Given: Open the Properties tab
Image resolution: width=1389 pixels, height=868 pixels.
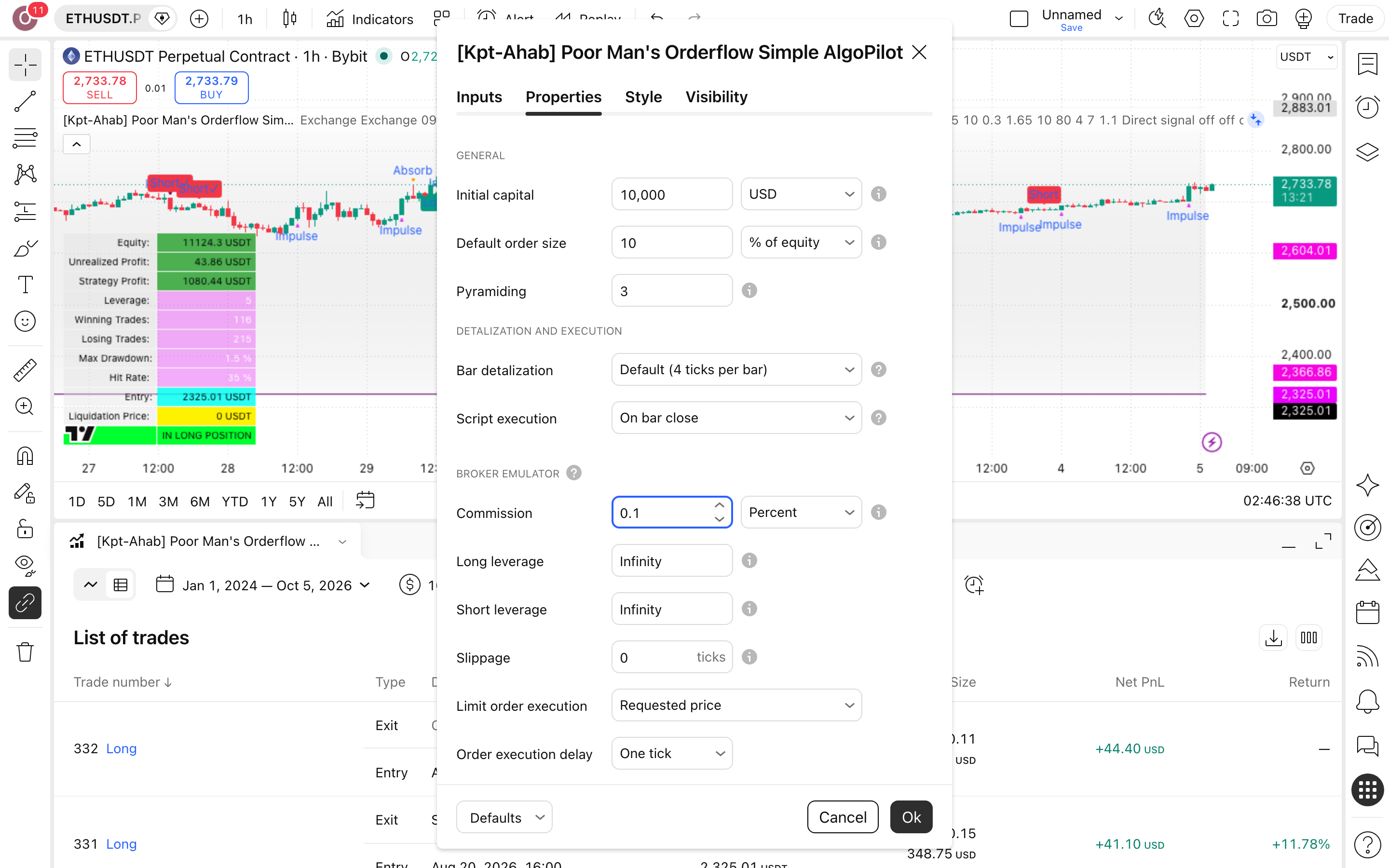Looking at the screenshot, I should tap(563, 96).
